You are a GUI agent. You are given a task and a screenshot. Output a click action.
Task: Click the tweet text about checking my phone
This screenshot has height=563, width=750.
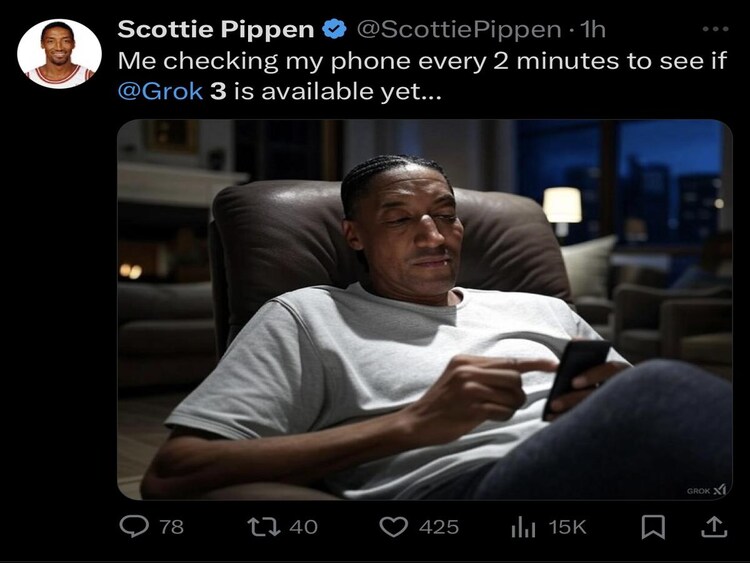pos(422,76)
